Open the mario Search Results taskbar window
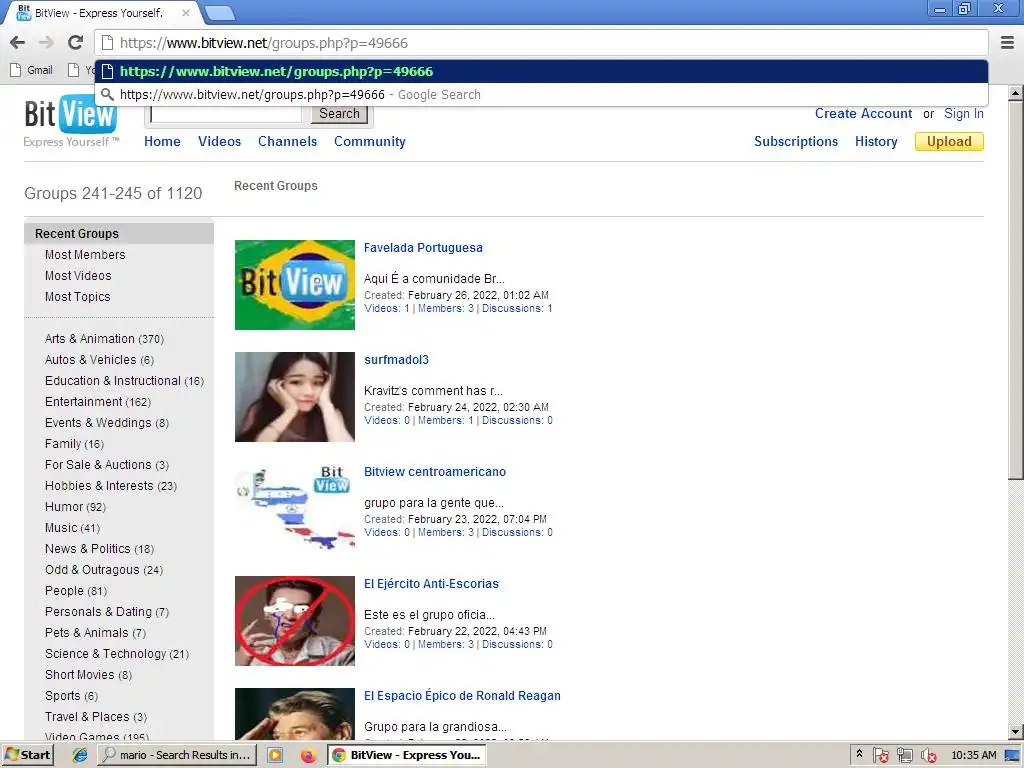 (177, 755)
